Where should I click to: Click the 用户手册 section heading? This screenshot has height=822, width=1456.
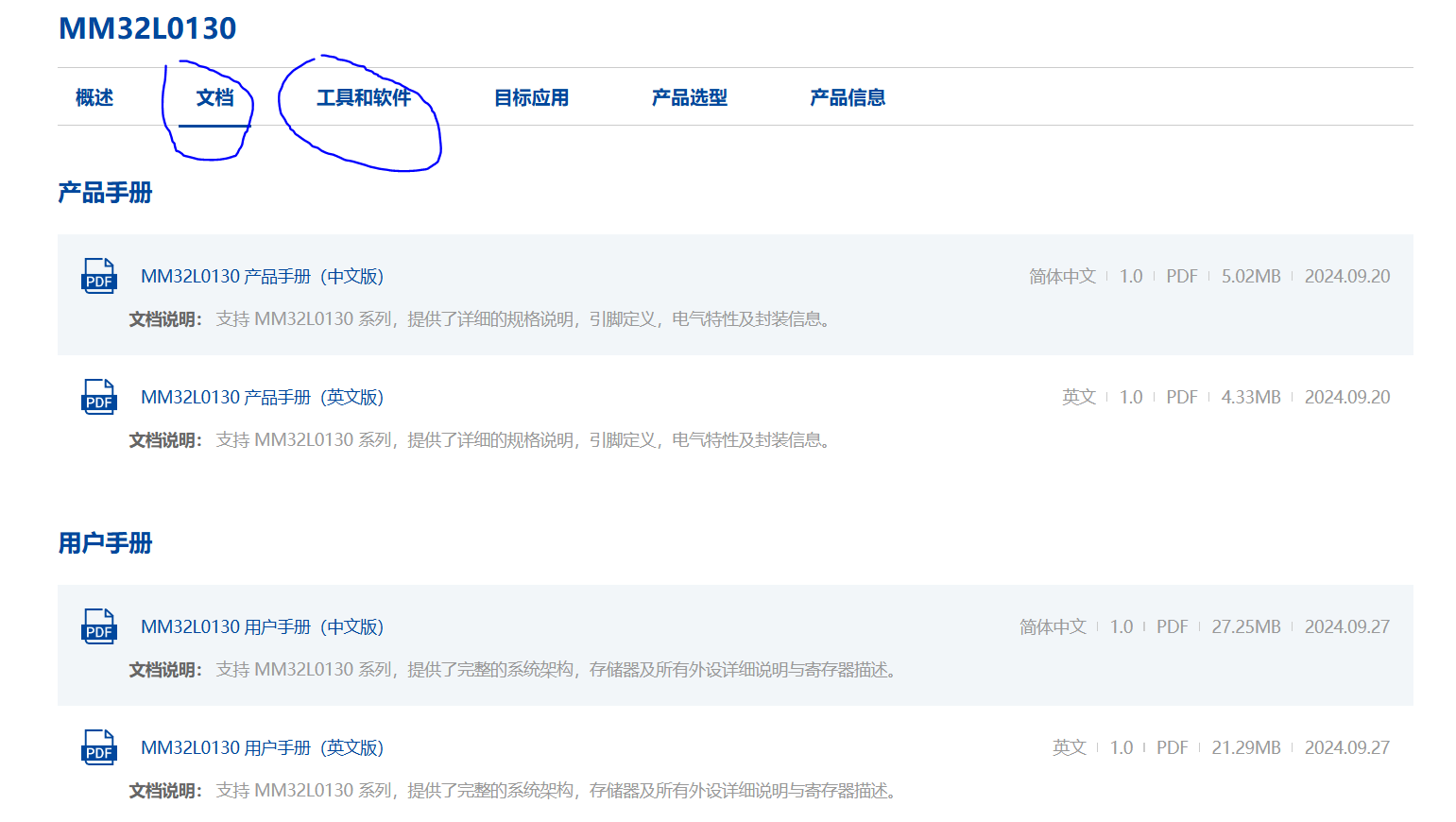pyautogui.click(x=105, y=543)
